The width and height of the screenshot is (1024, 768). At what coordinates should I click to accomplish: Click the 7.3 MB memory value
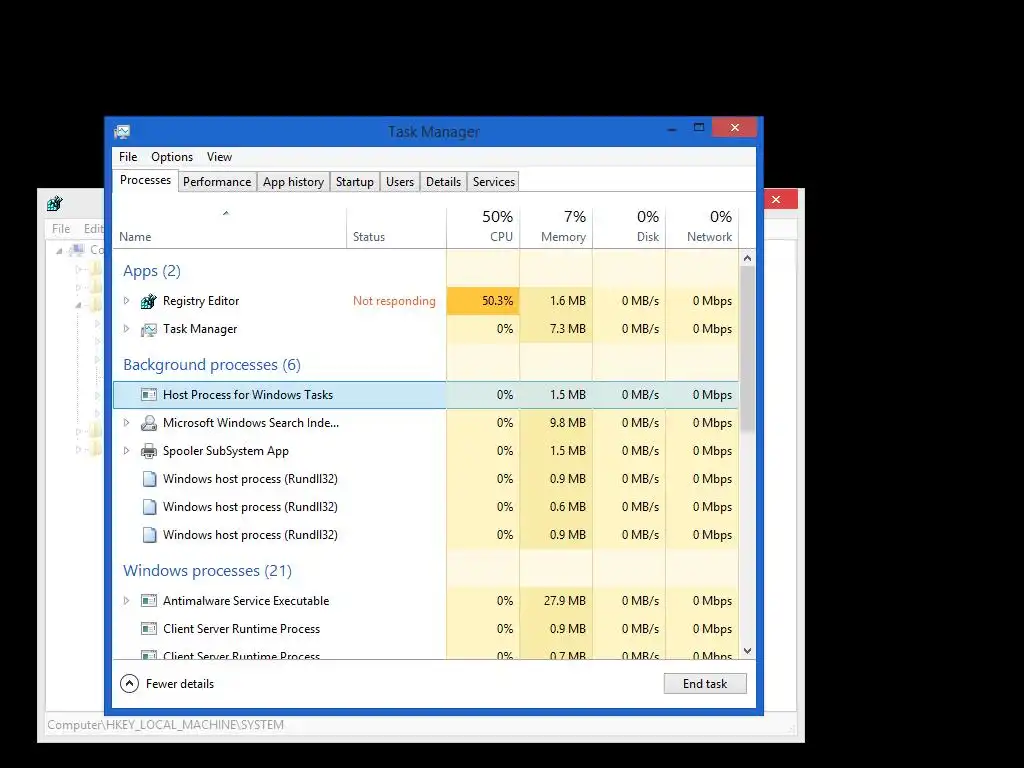tap(568, 329)
